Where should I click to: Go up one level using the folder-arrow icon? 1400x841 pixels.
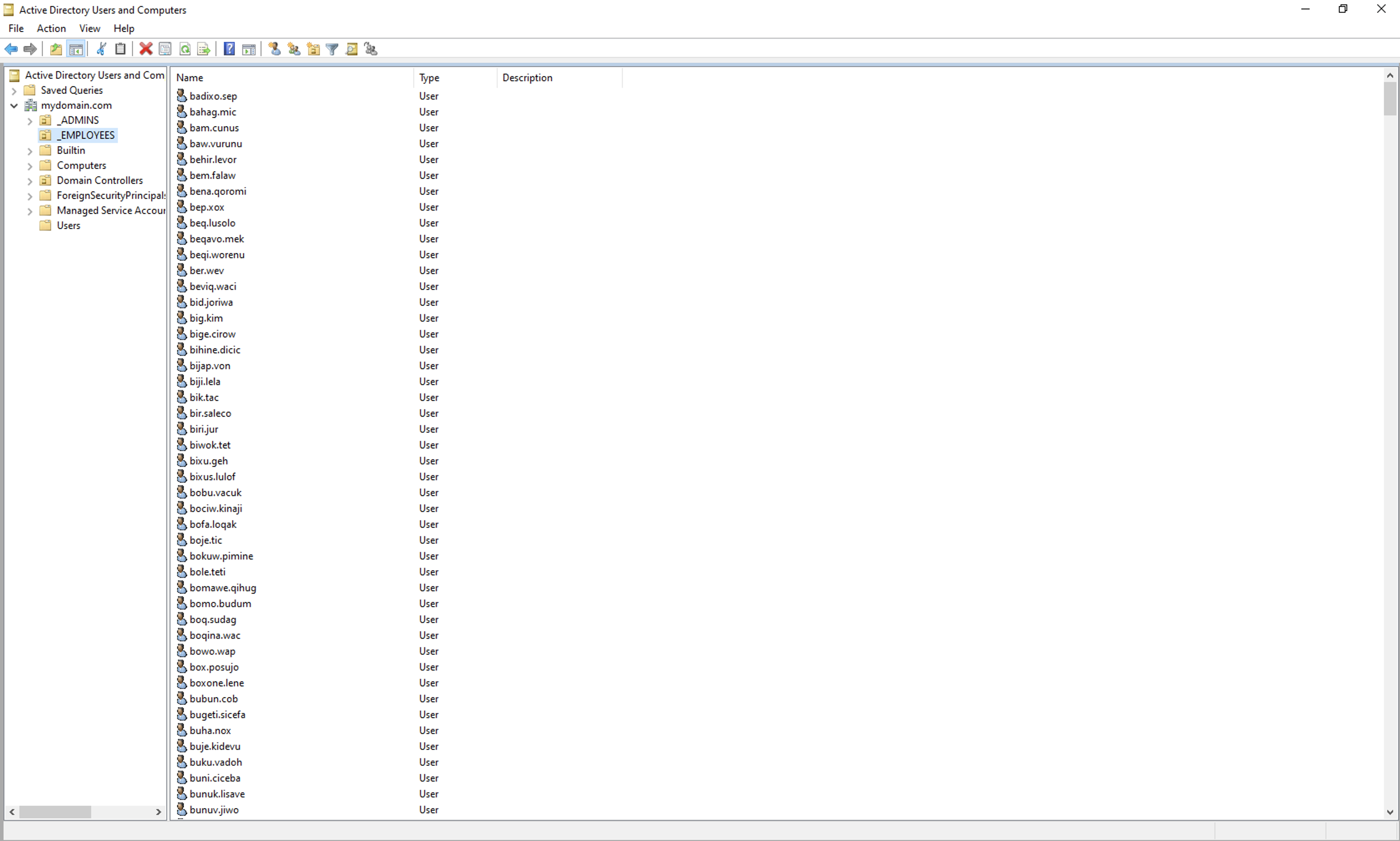56,49
